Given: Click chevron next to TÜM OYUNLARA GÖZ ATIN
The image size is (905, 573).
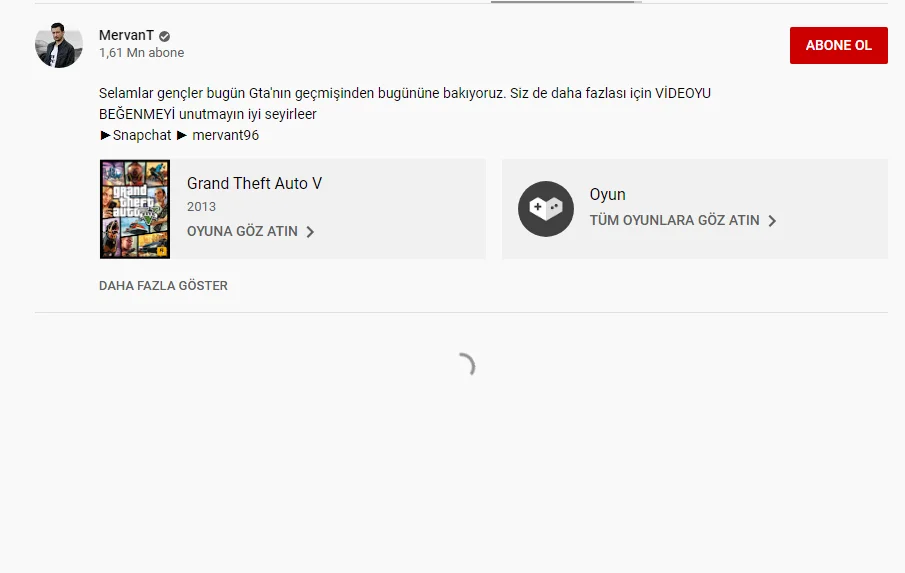Looking at the screenshot, I should (772, 221).
